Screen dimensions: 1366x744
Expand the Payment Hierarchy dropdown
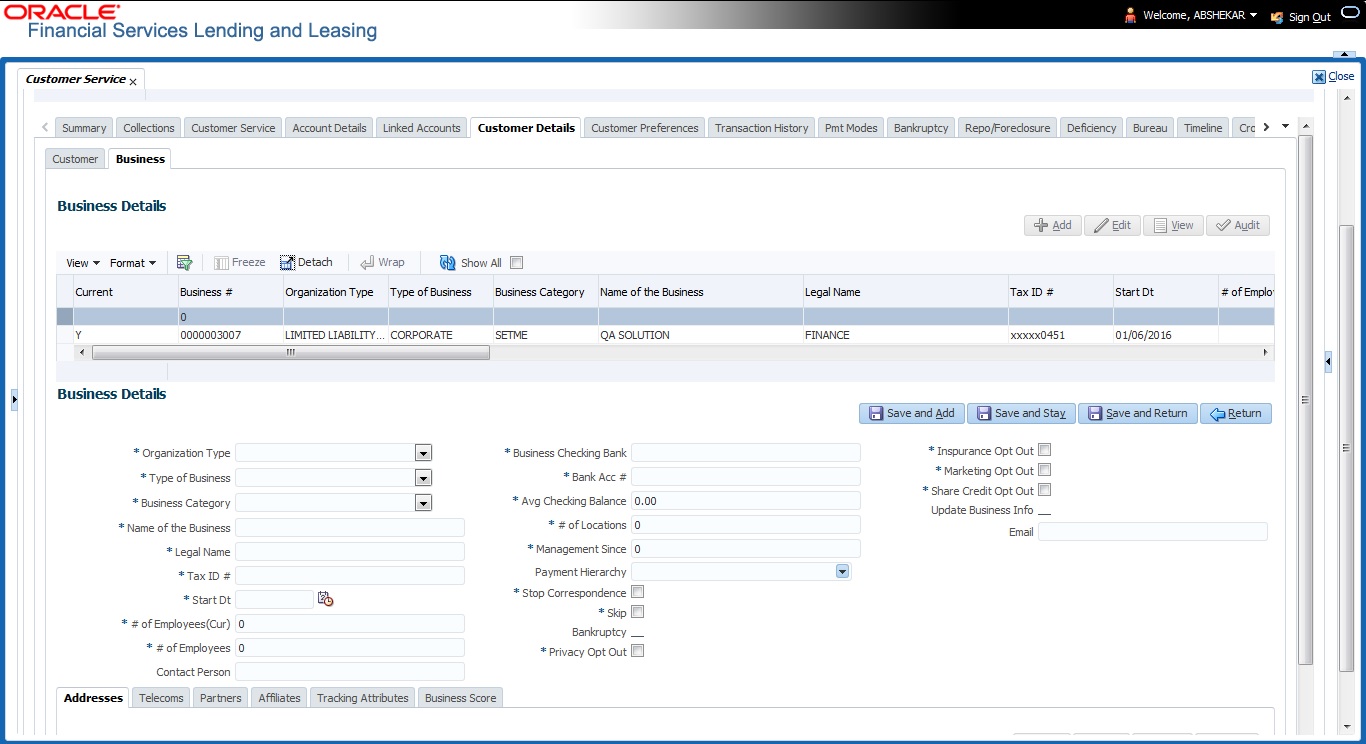click(x=842, y=571)
